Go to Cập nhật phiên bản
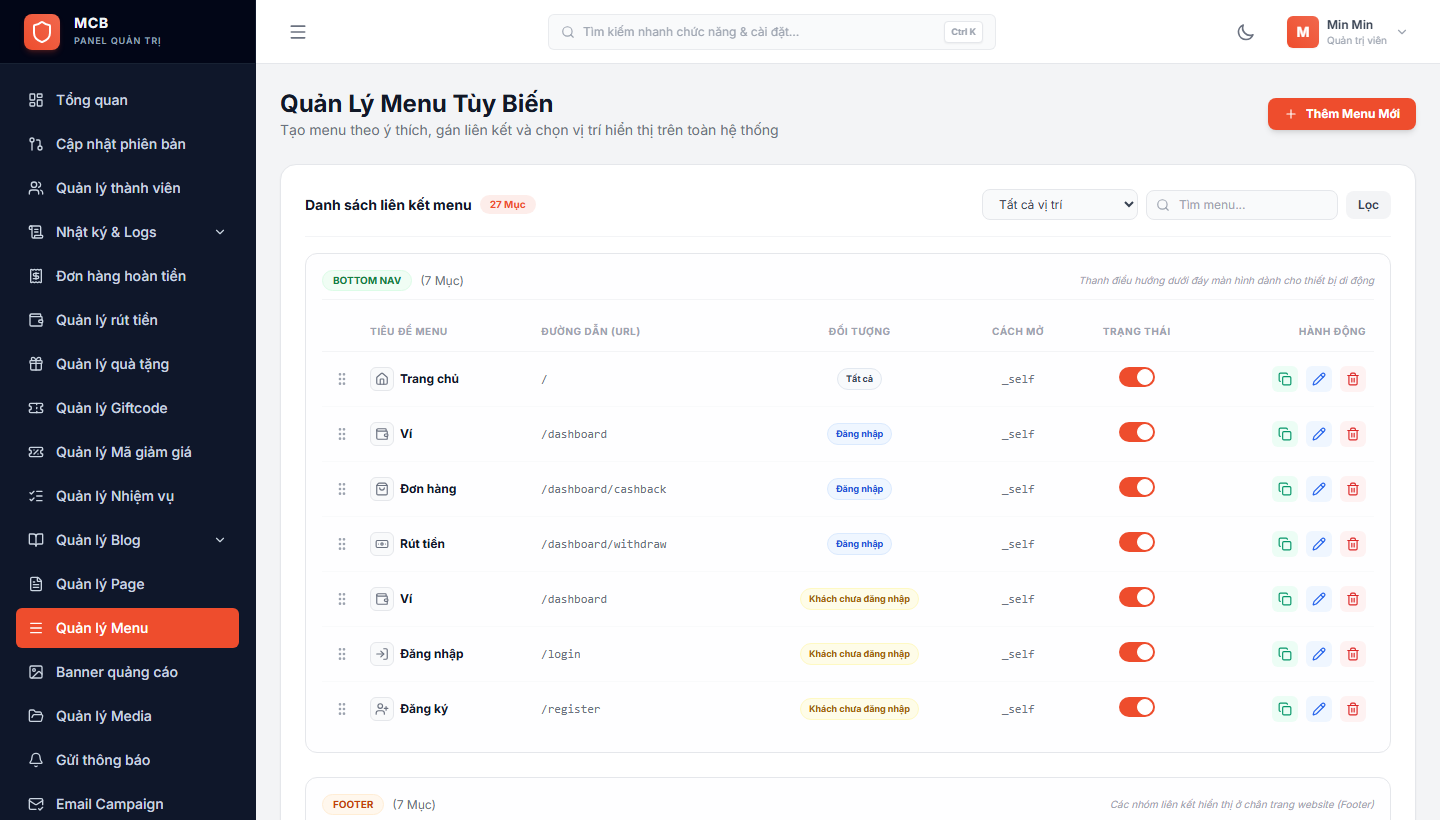1440x820 pixels. [x=128, y=144]
